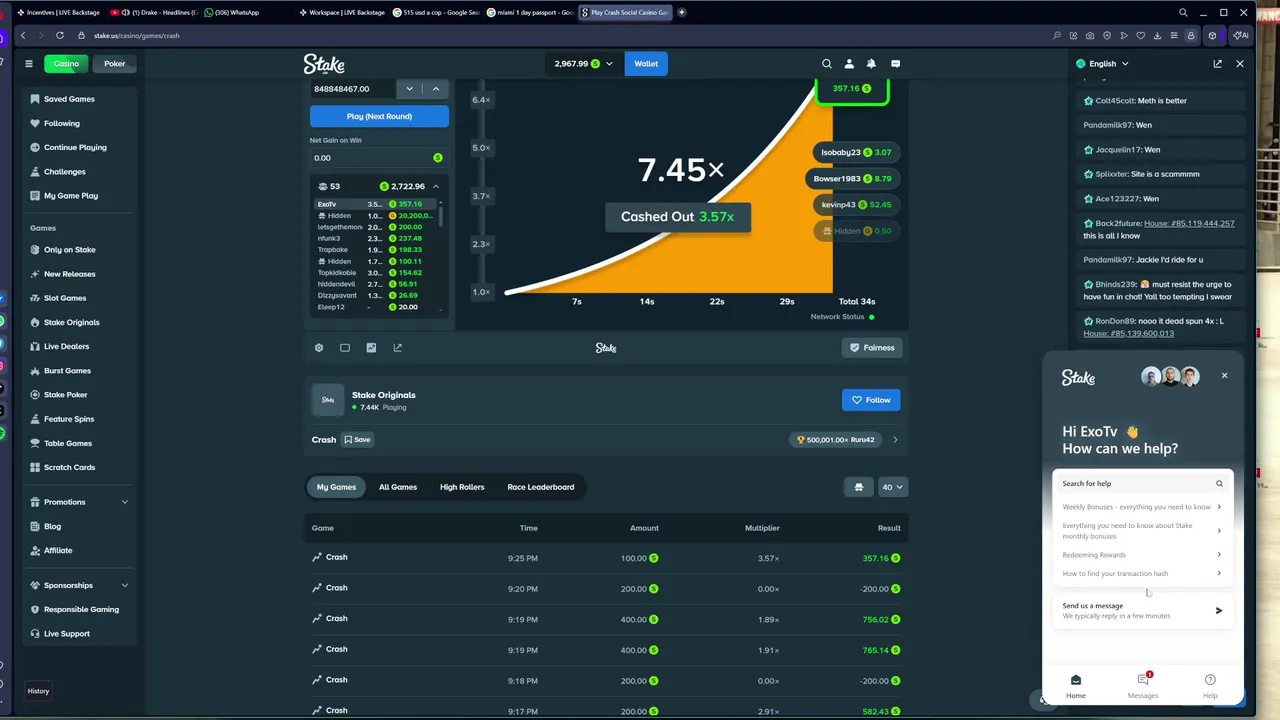This screenshot has width=1280, height=720.
Task: Click the Net Gain on Win field
Action: pos(379,158)
